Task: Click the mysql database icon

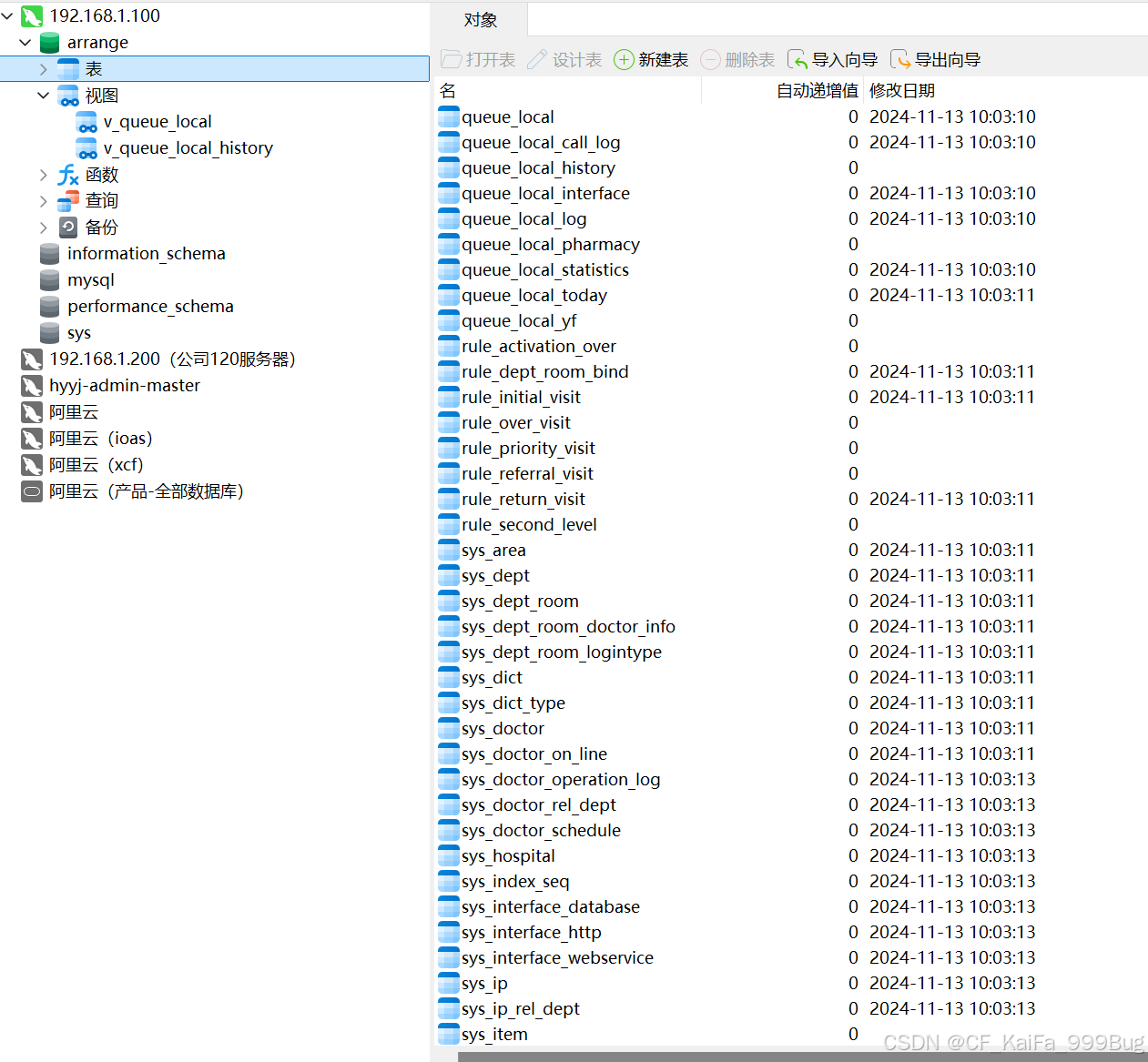Action: tap(50, 280)
